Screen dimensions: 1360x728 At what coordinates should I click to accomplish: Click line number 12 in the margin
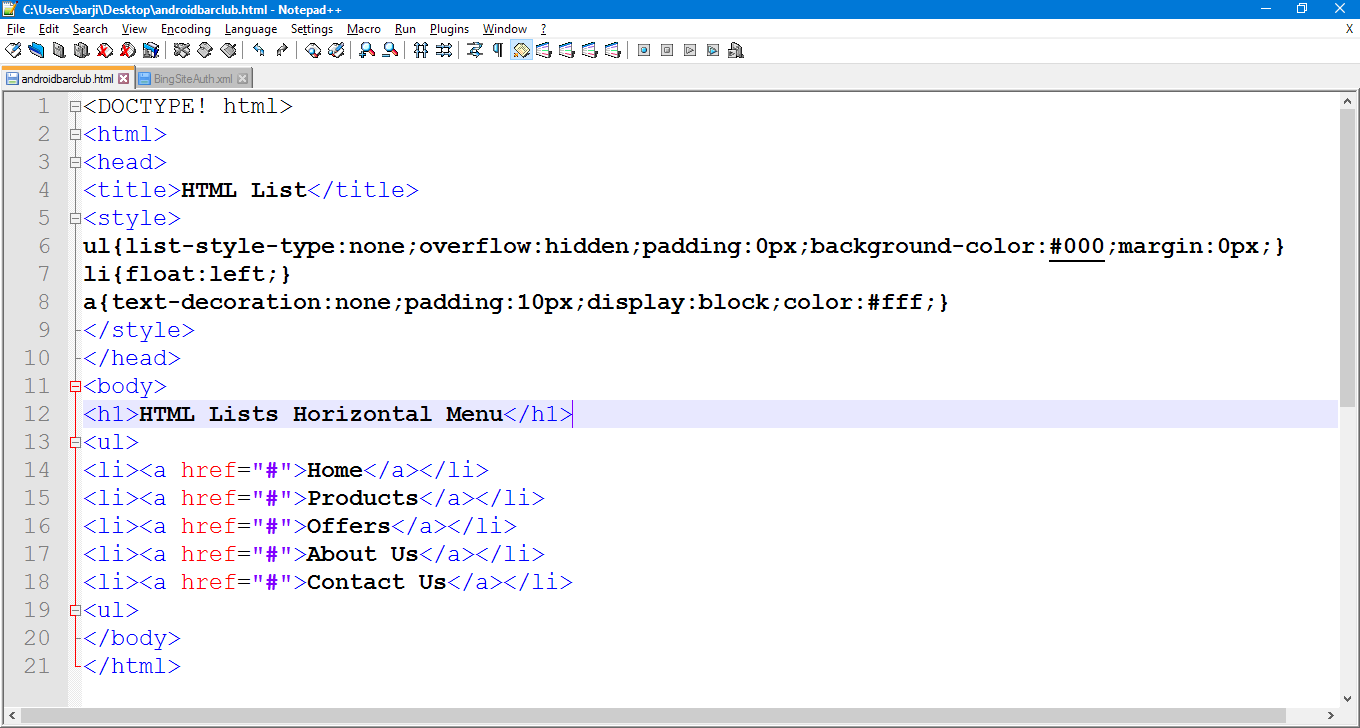pyautogui.click(x=37, y=414)
